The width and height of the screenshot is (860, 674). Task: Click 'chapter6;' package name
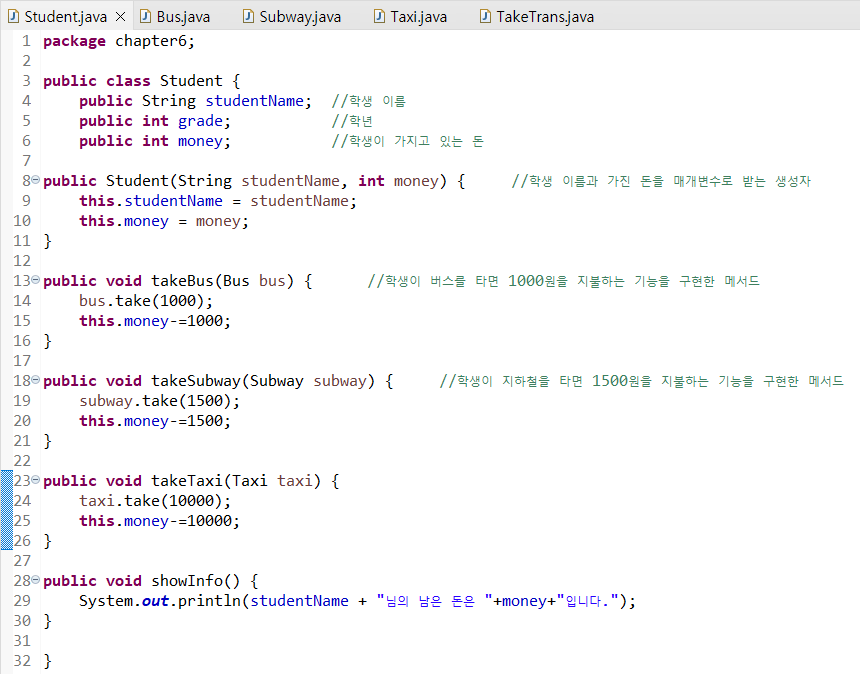[x=155, y=41]
